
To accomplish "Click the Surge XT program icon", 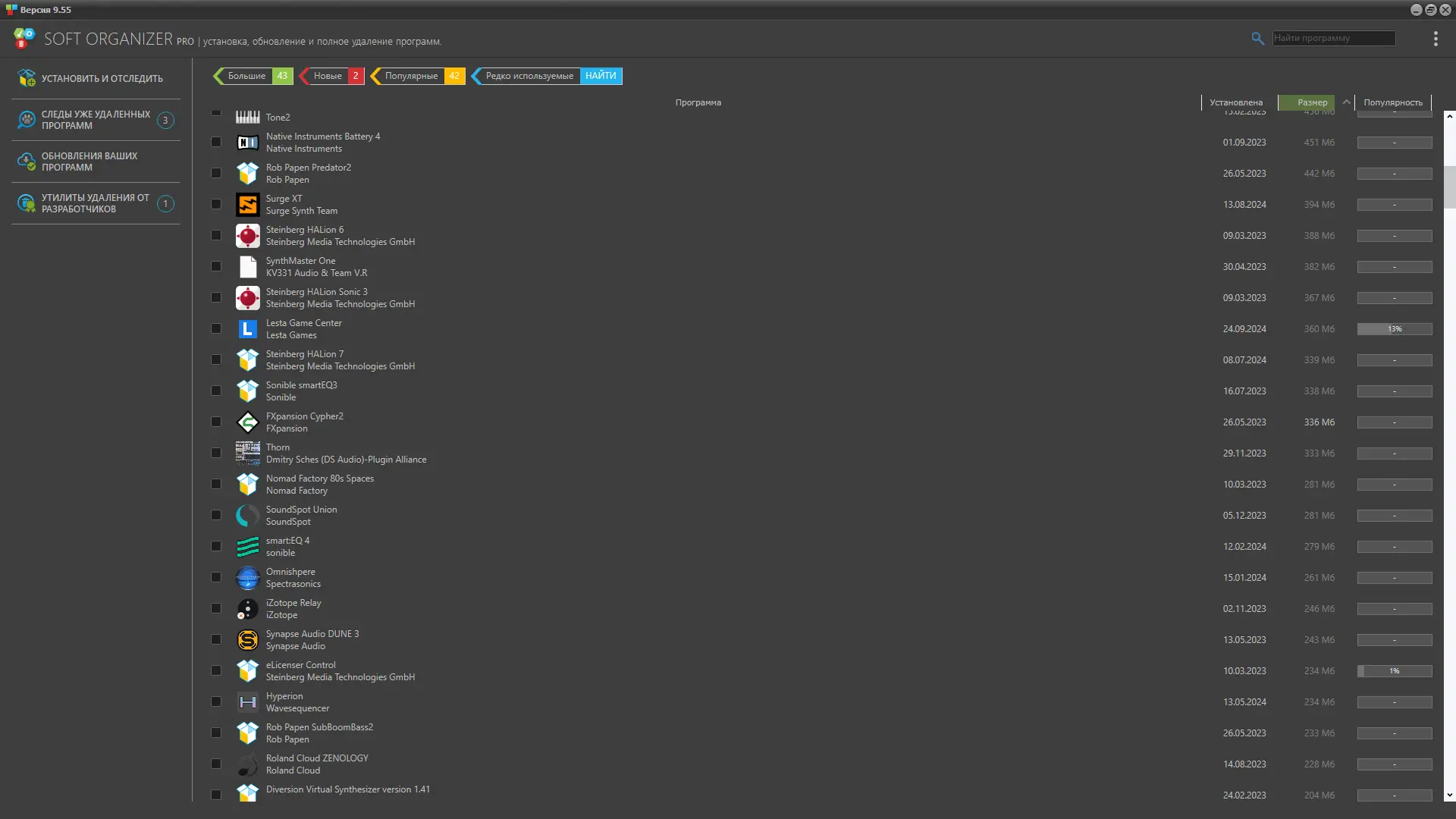I will tap(247, 205).
